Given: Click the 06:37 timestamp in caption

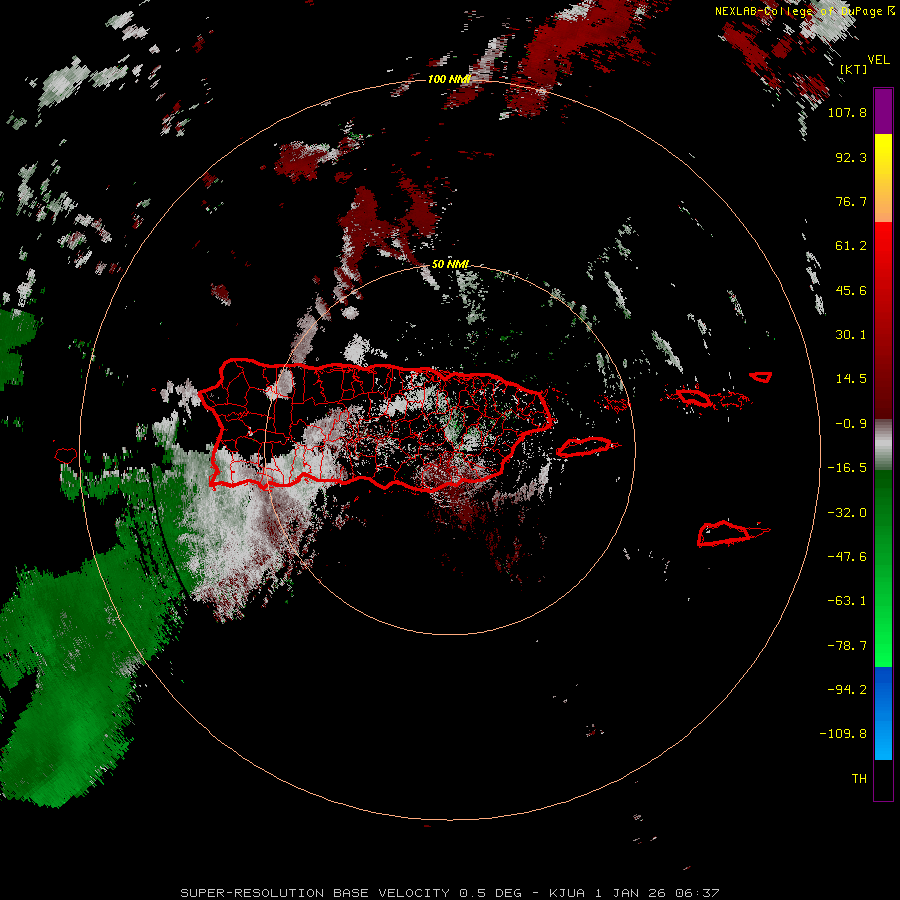Looking at the screenshot, I should tap(697, 893).
